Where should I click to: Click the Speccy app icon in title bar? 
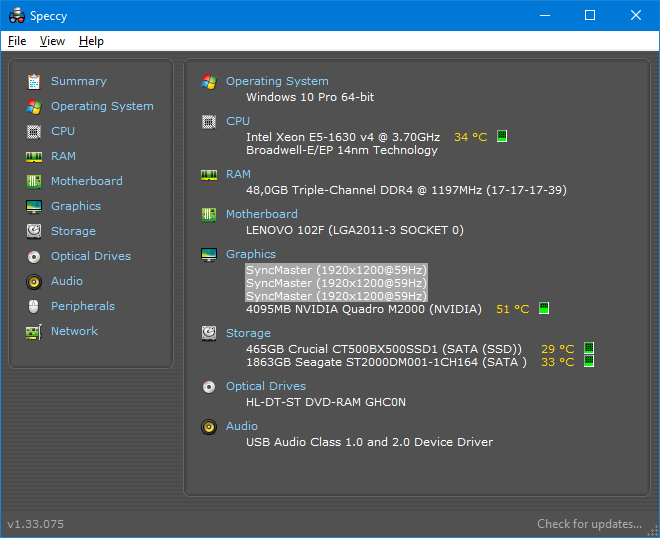(17, 16)
